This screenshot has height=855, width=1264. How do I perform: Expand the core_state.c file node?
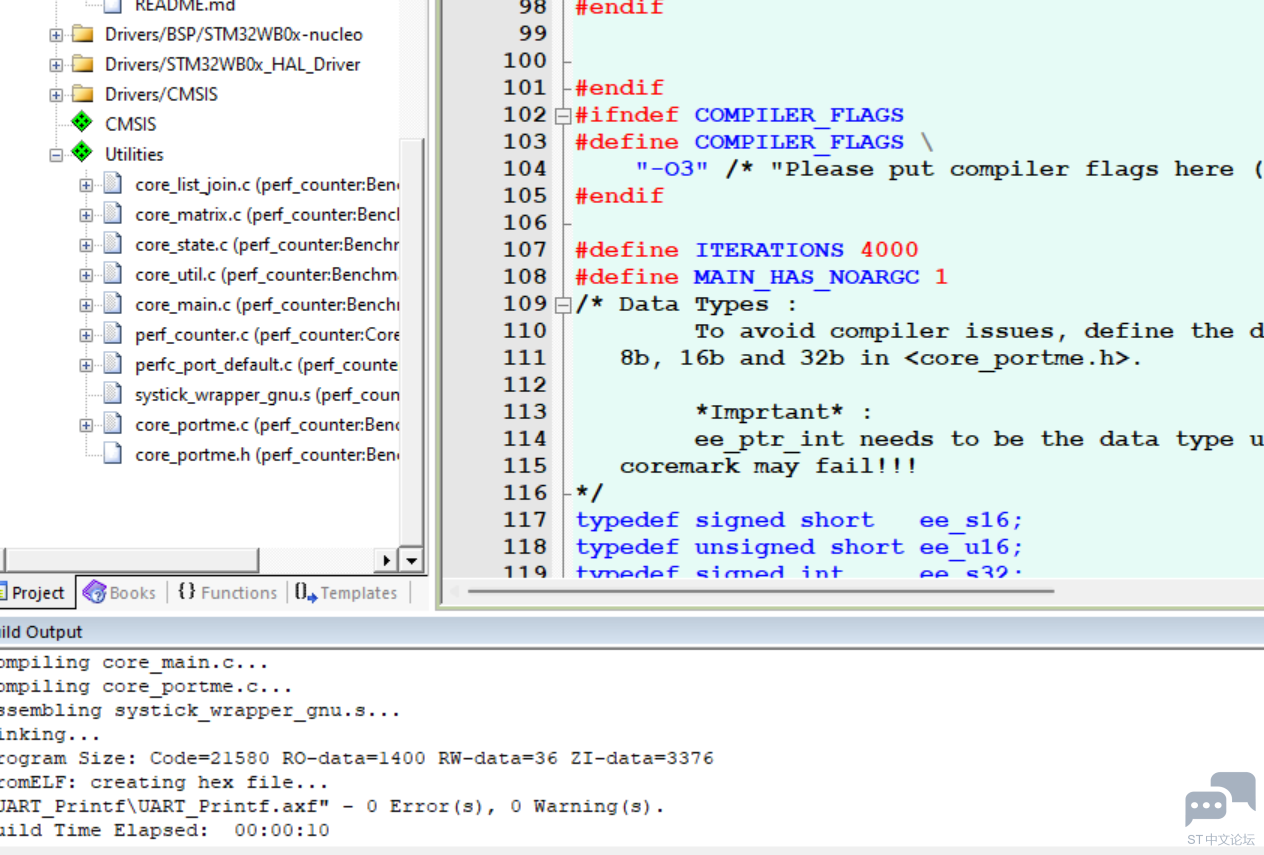click(86, 245)
